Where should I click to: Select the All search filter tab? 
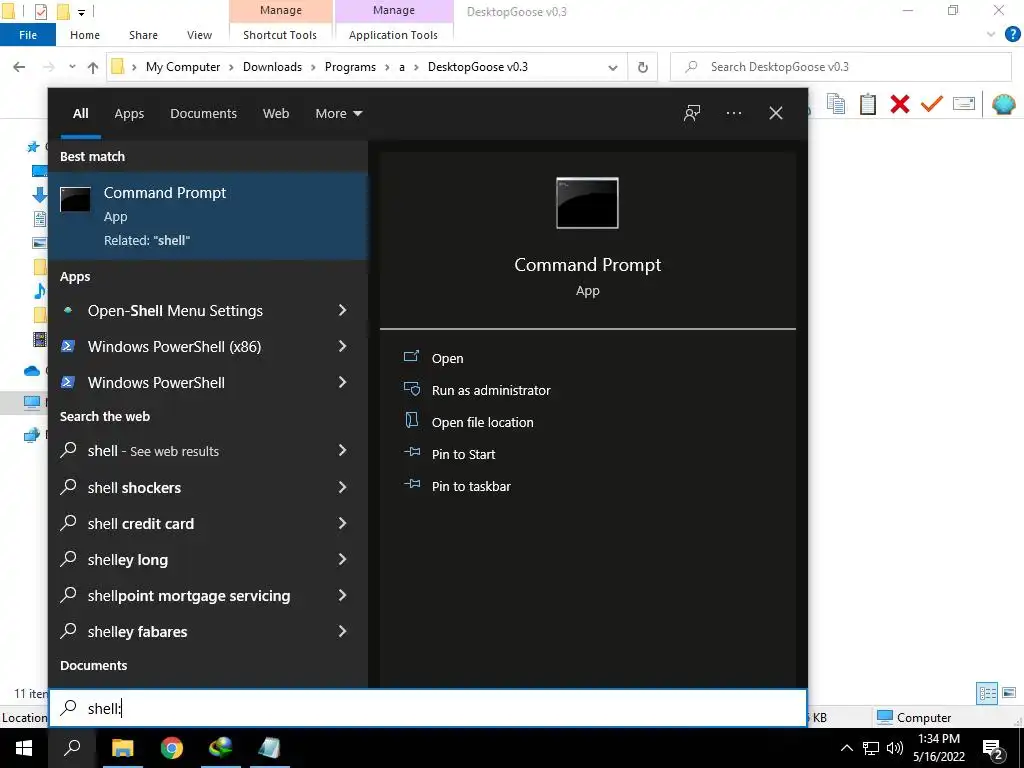80,113
